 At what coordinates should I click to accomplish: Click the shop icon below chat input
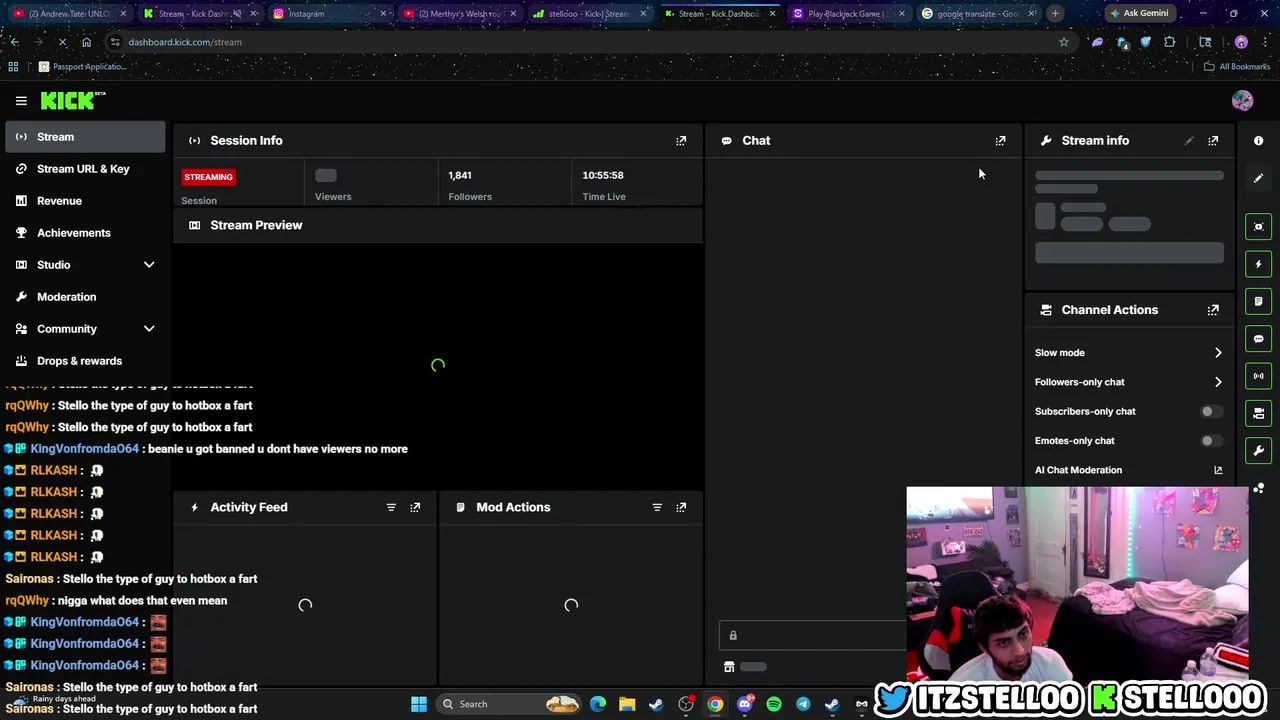729,667
